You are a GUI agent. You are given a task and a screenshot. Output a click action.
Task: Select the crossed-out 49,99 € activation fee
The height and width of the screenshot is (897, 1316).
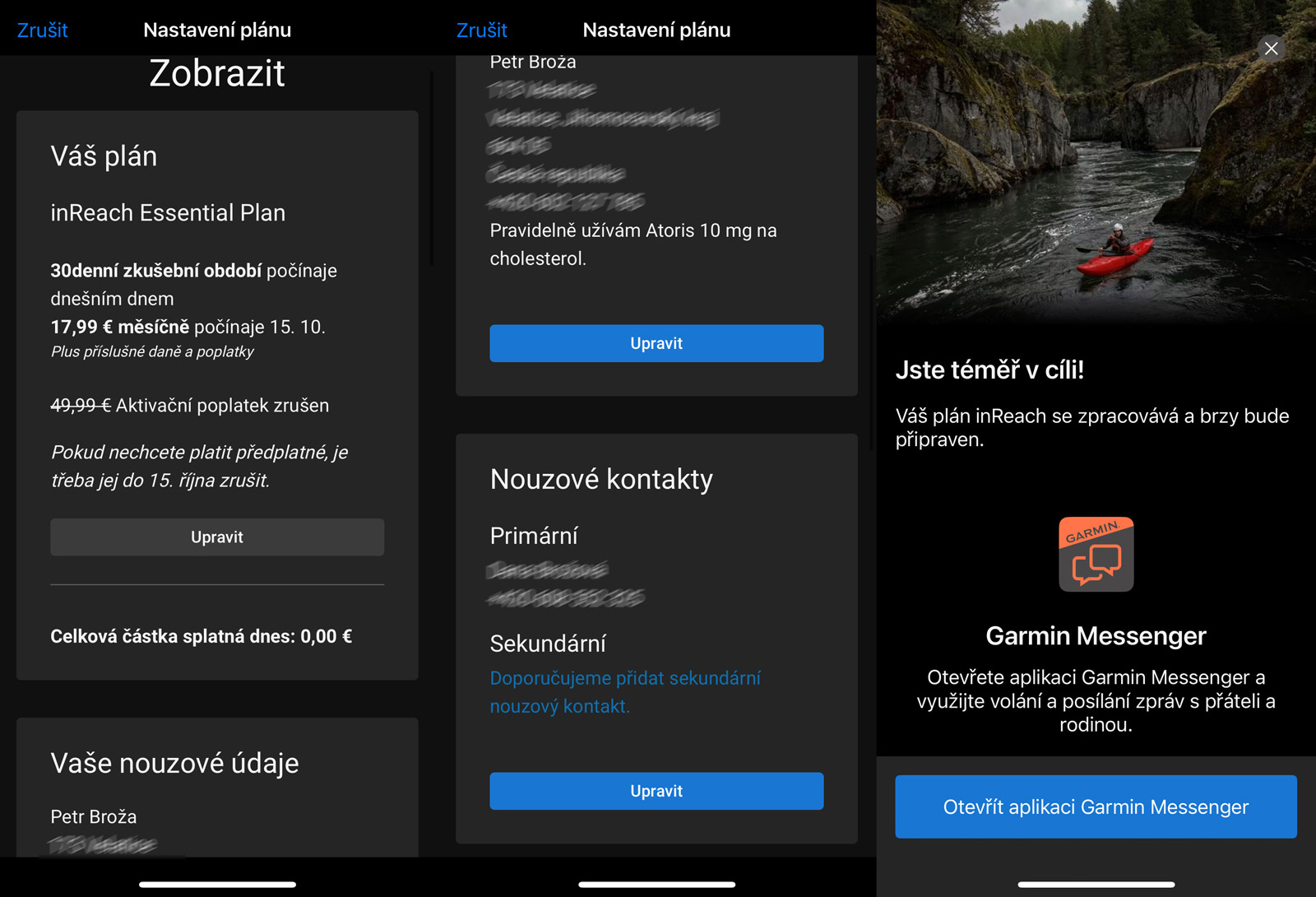tap(81, 406)
